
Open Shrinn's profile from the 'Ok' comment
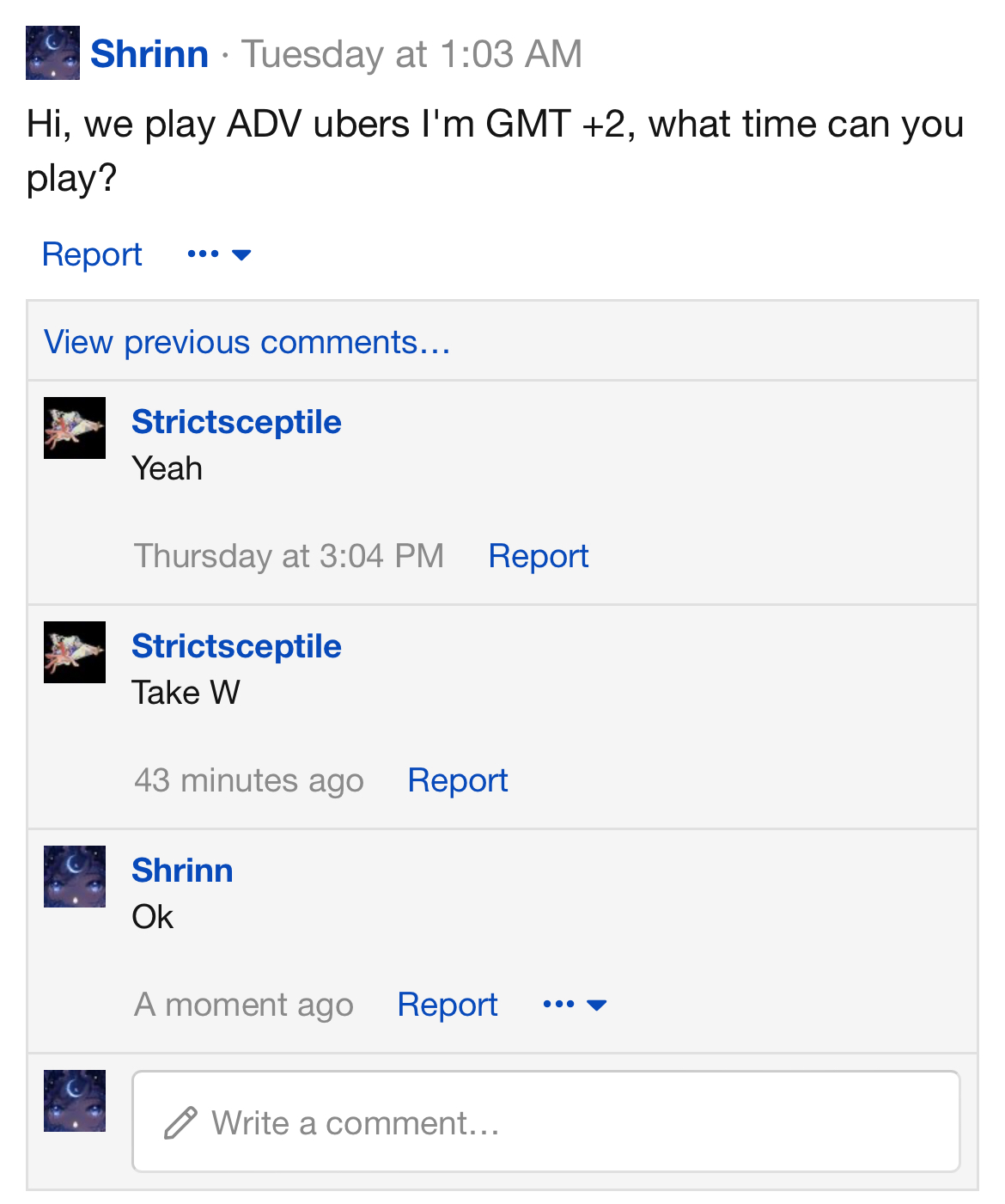coord(182,871)
